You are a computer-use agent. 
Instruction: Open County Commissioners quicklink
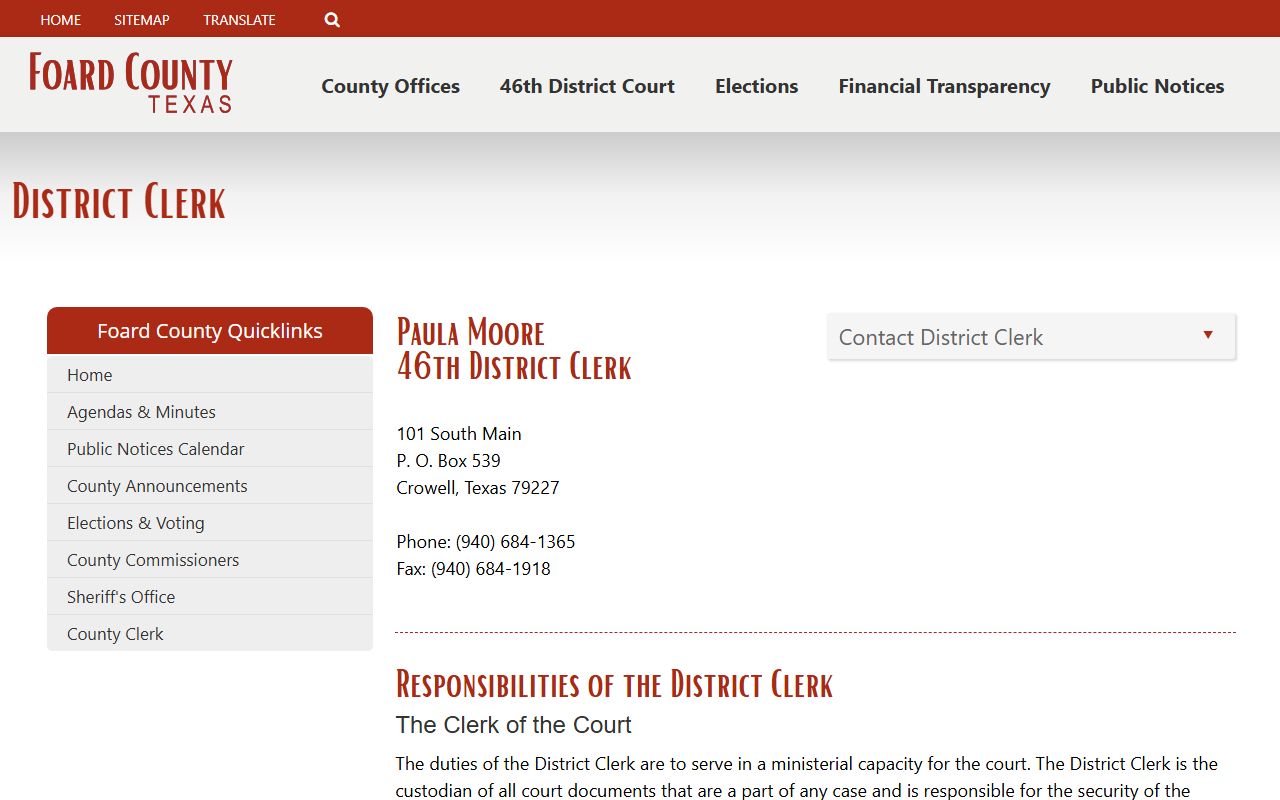(x=210, y=560)
